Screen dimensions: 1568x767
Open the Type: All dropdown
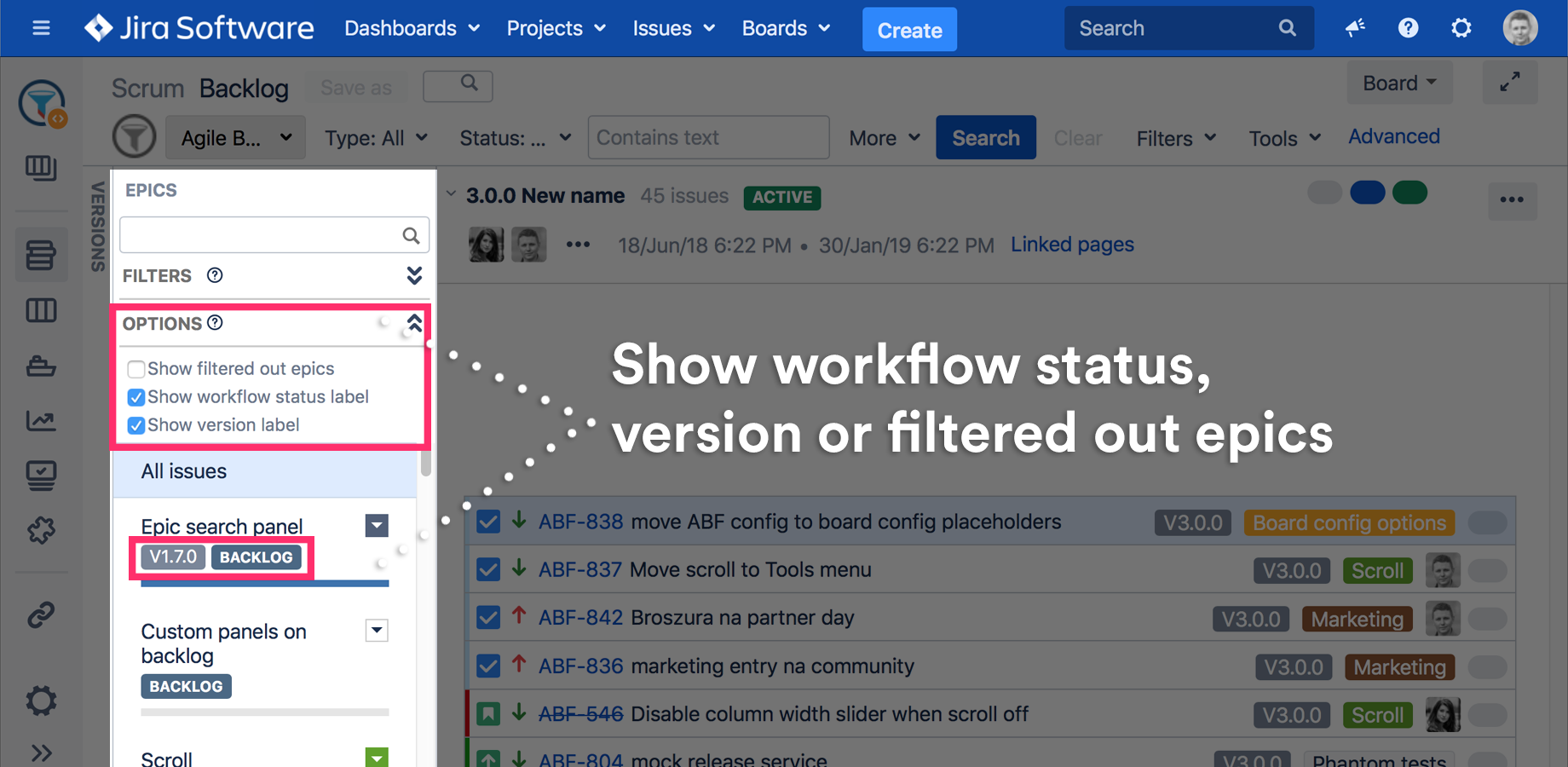pos(376,138)
